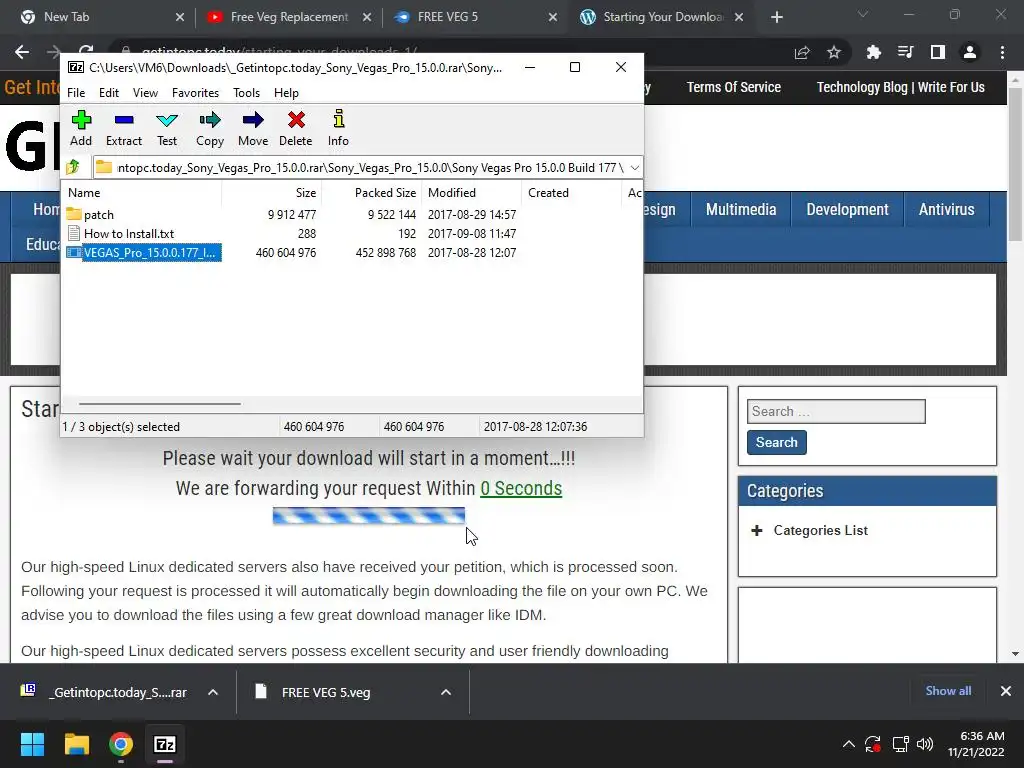
Task: Close the New Tab browser tab
Action: coord(180,17)
